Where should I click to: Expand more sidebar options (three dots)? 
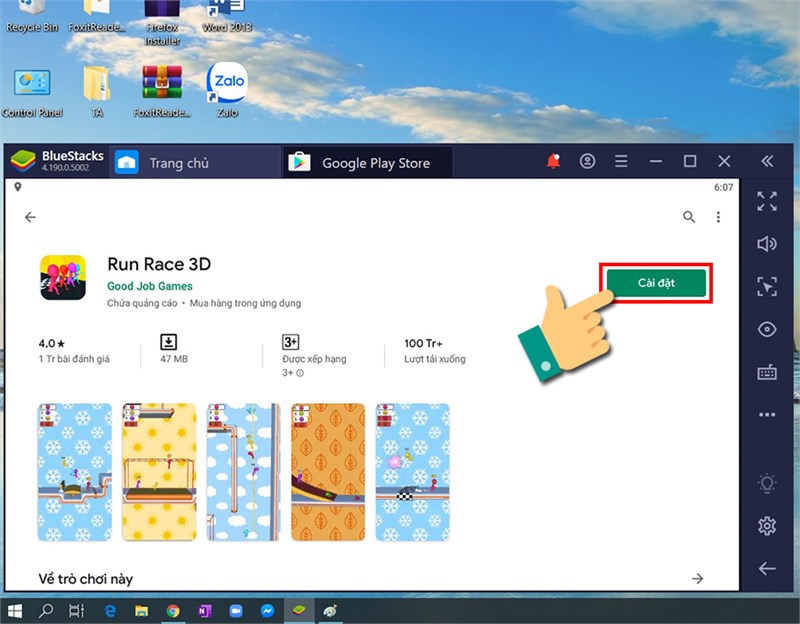tap(767, 414)
